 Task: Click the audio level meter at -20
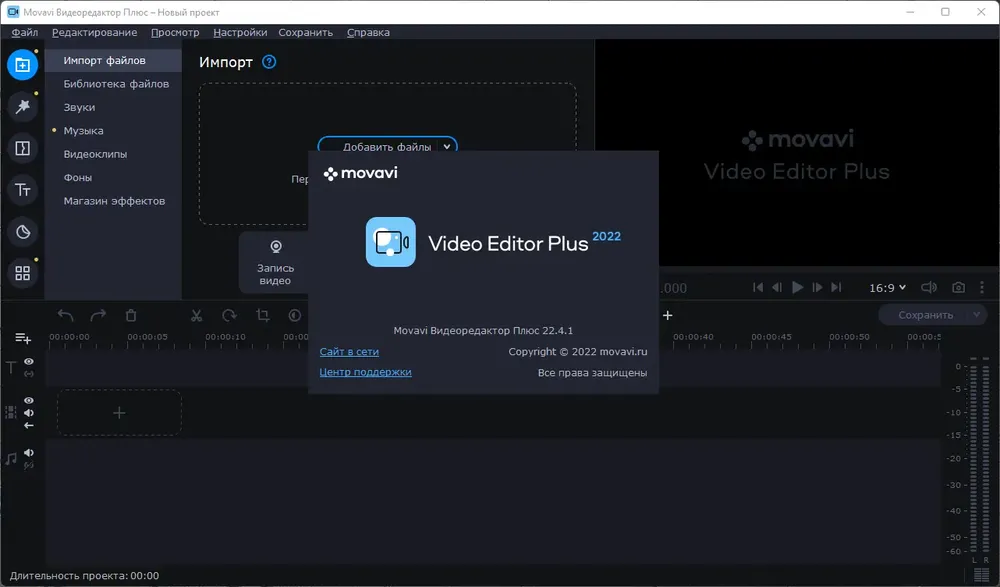pos(954,459)
